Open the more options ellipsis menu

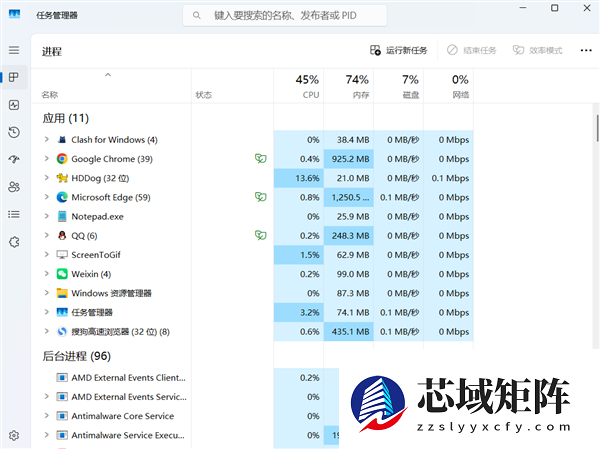pyautogui.click(x=586, y=50)
